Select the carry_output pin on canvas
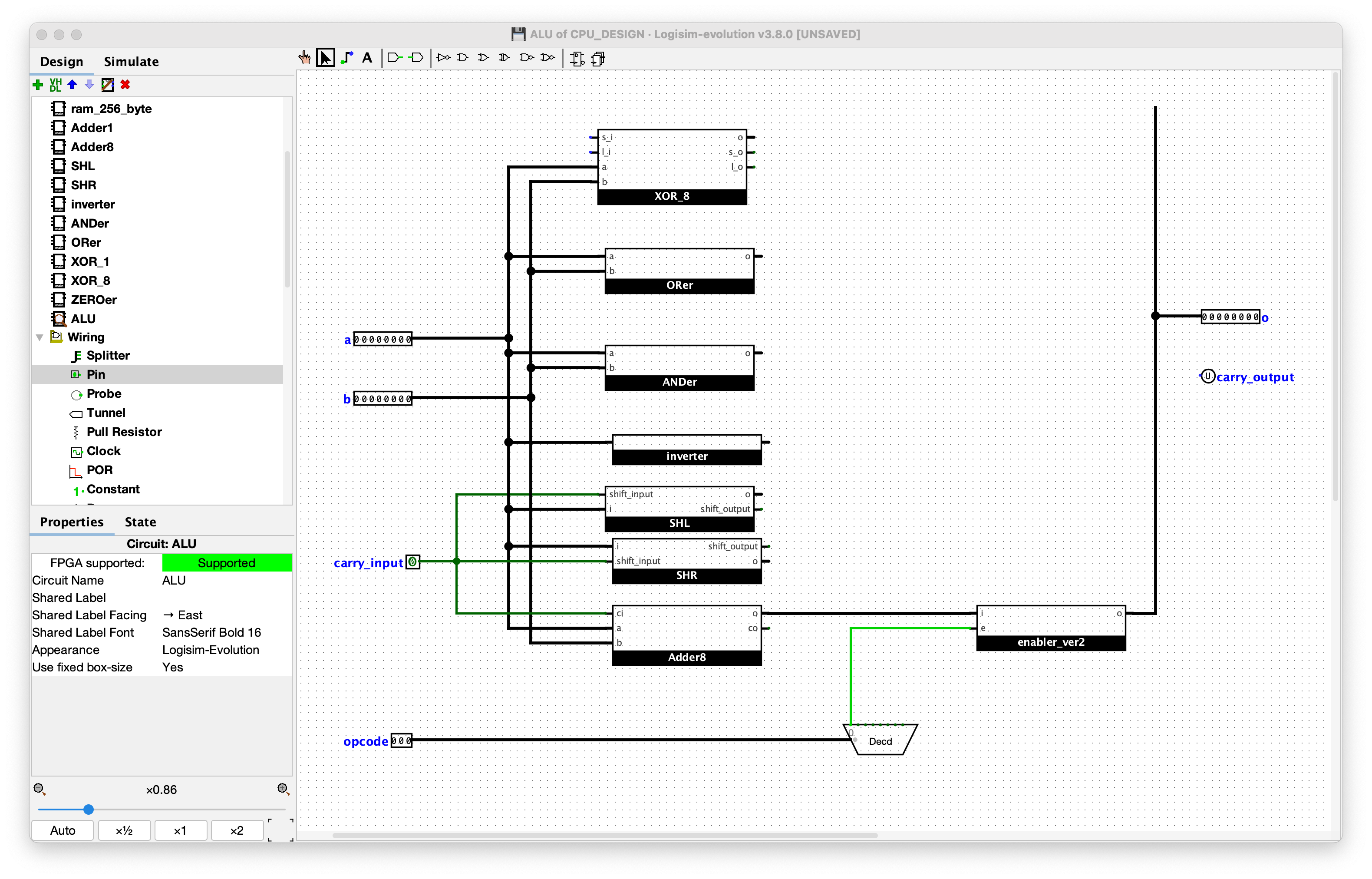1372x879 pixels. (1207, 377)
